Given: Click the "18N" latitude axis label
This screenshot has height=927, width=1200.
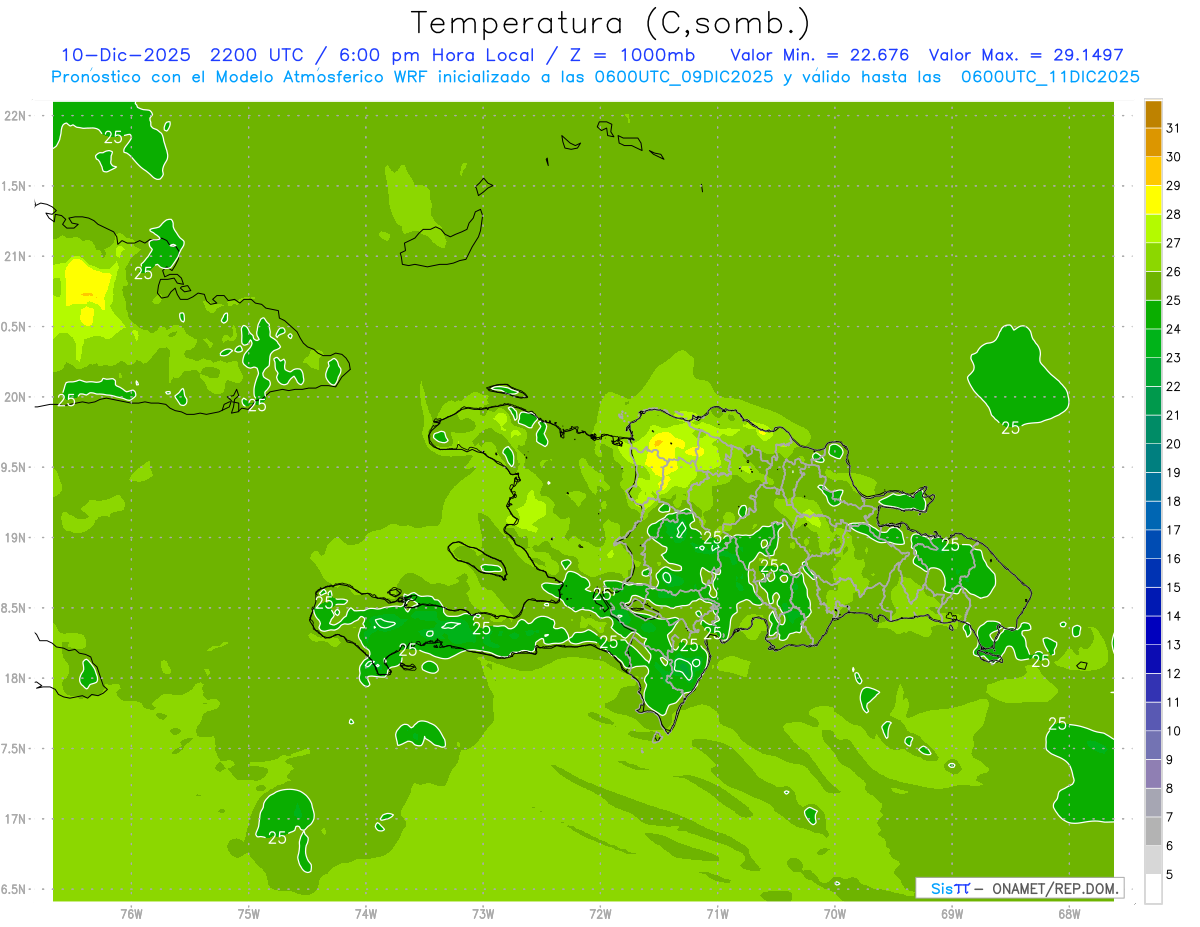Looking at the screenshot, I should tap(14, 678).
